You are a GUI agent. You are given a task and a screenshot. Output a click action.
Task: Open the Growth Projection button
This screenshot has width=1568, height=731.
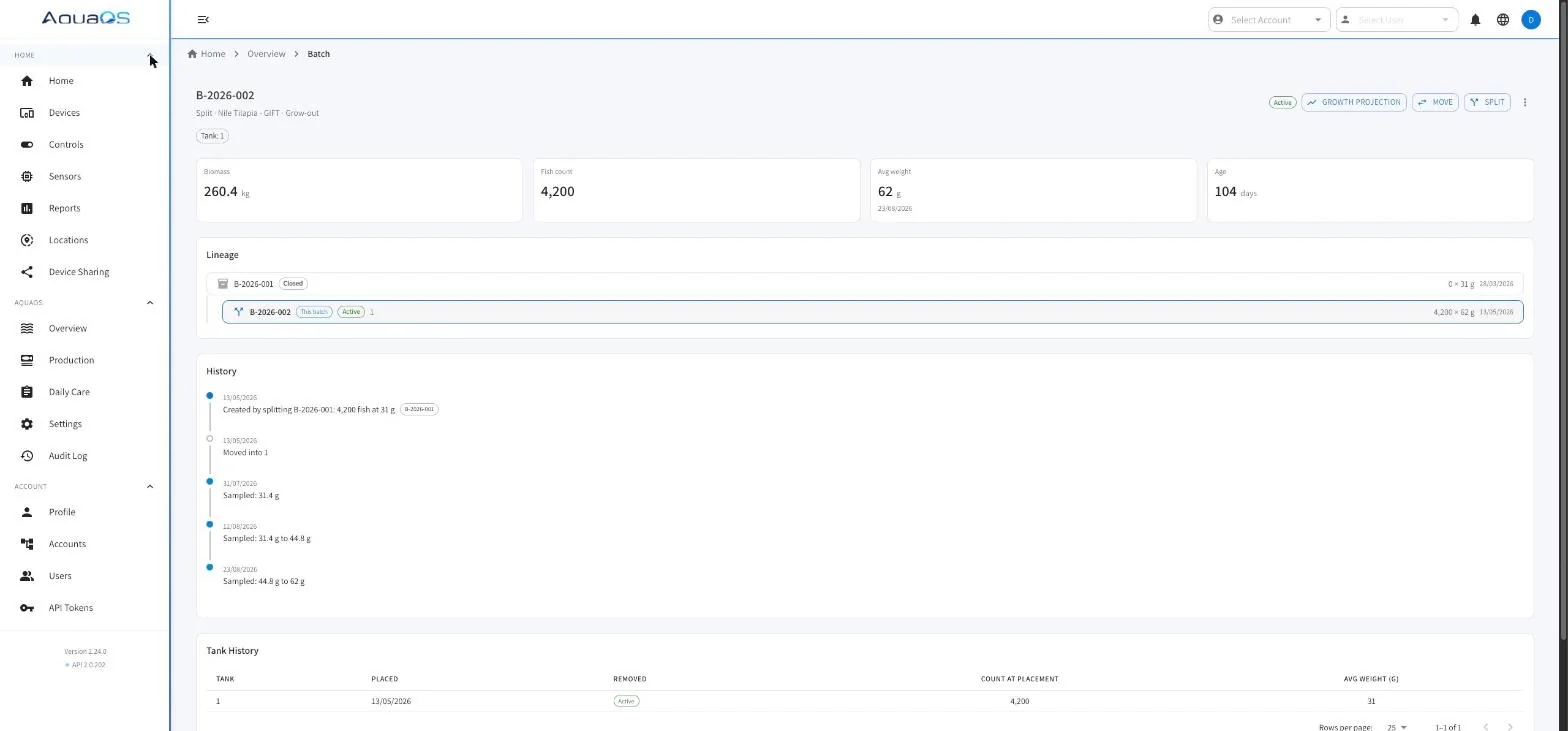tap(1354, 102)
